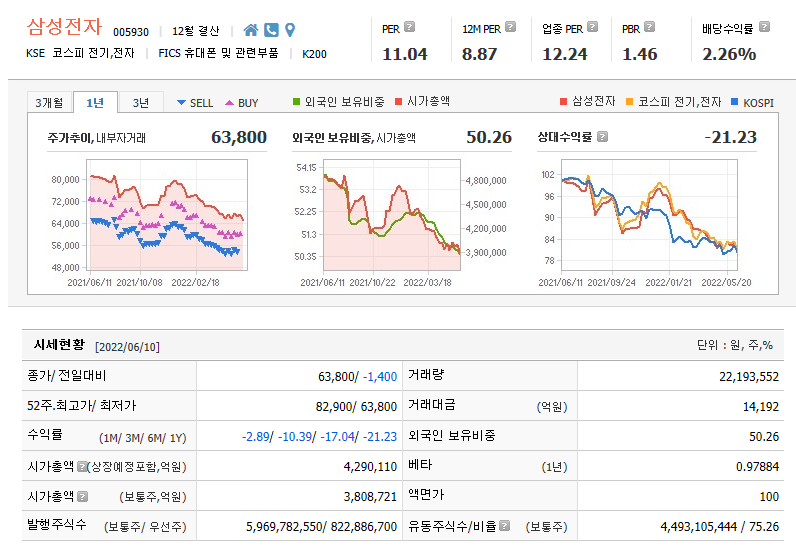Image resolution: width=796 pixels, height=554 pixels.
Task: Switch to the 3년 chart tab
Action: point(141,103)
